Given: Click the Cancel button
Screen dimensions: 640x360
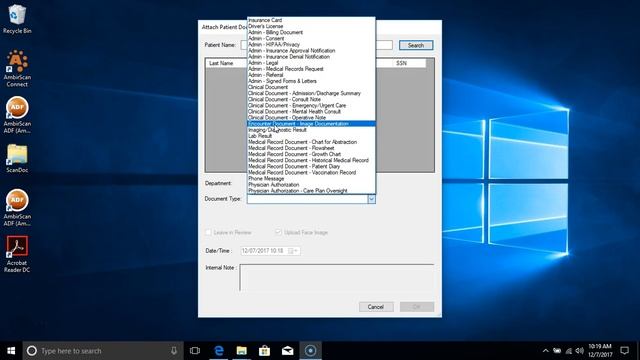Looking at the screenshot, I should pyautogui.click(x=376, y=307).
